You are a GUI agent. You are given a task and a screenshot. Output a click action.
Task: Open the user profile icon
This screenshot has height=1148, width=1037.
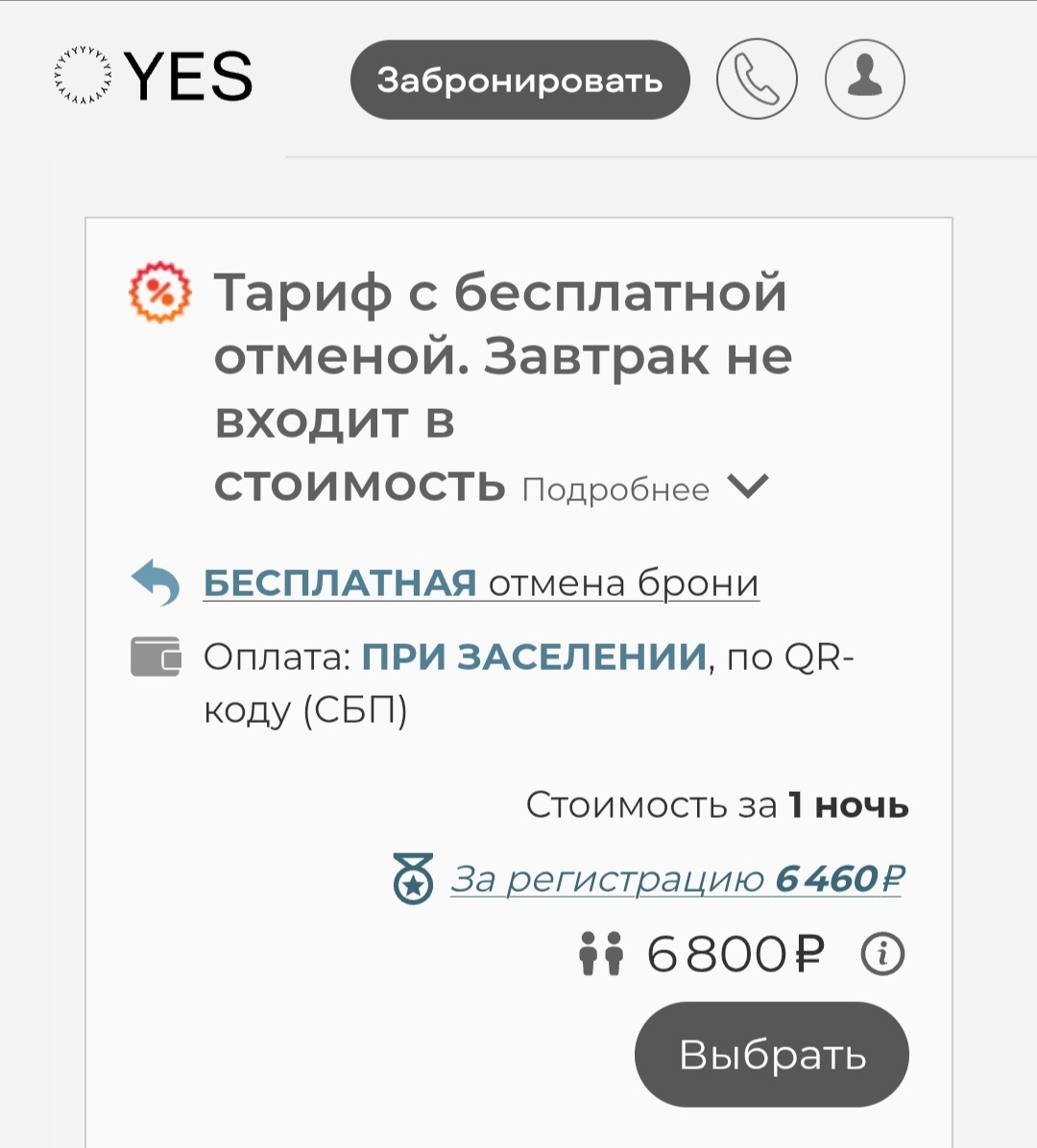(863, 78)
